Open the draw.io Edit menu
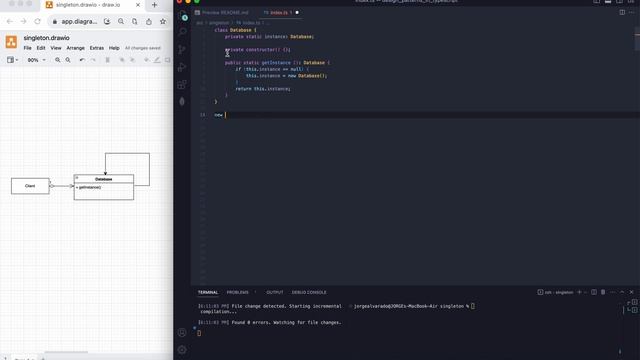640x360 pixels. click(x=41, y=48)
